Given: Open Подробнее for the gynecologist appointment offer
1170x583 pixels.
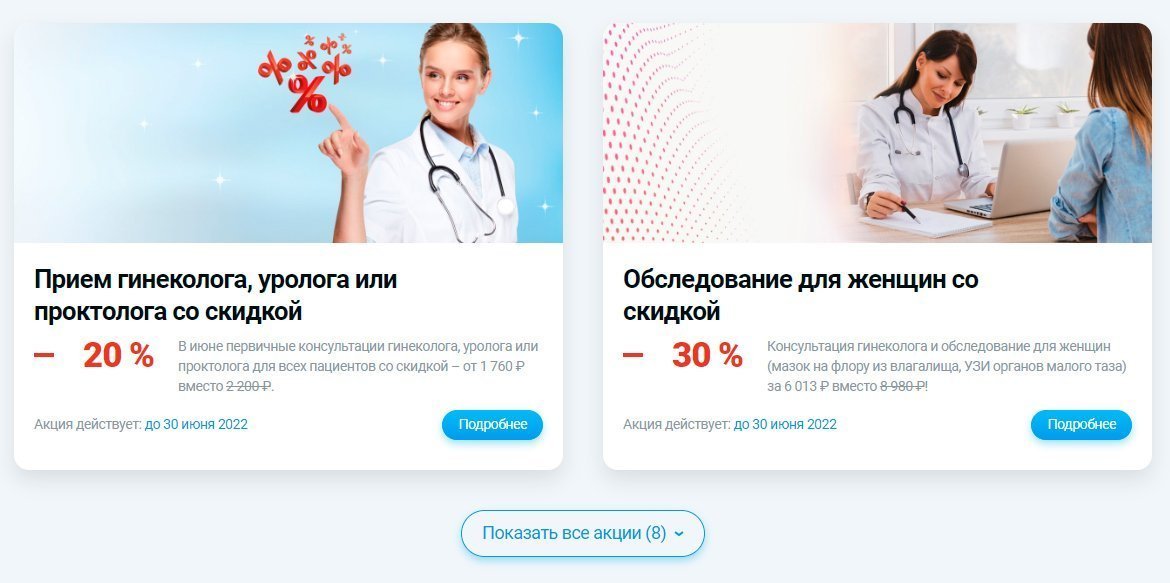Looking at the screenshot, I should [492, 425].
